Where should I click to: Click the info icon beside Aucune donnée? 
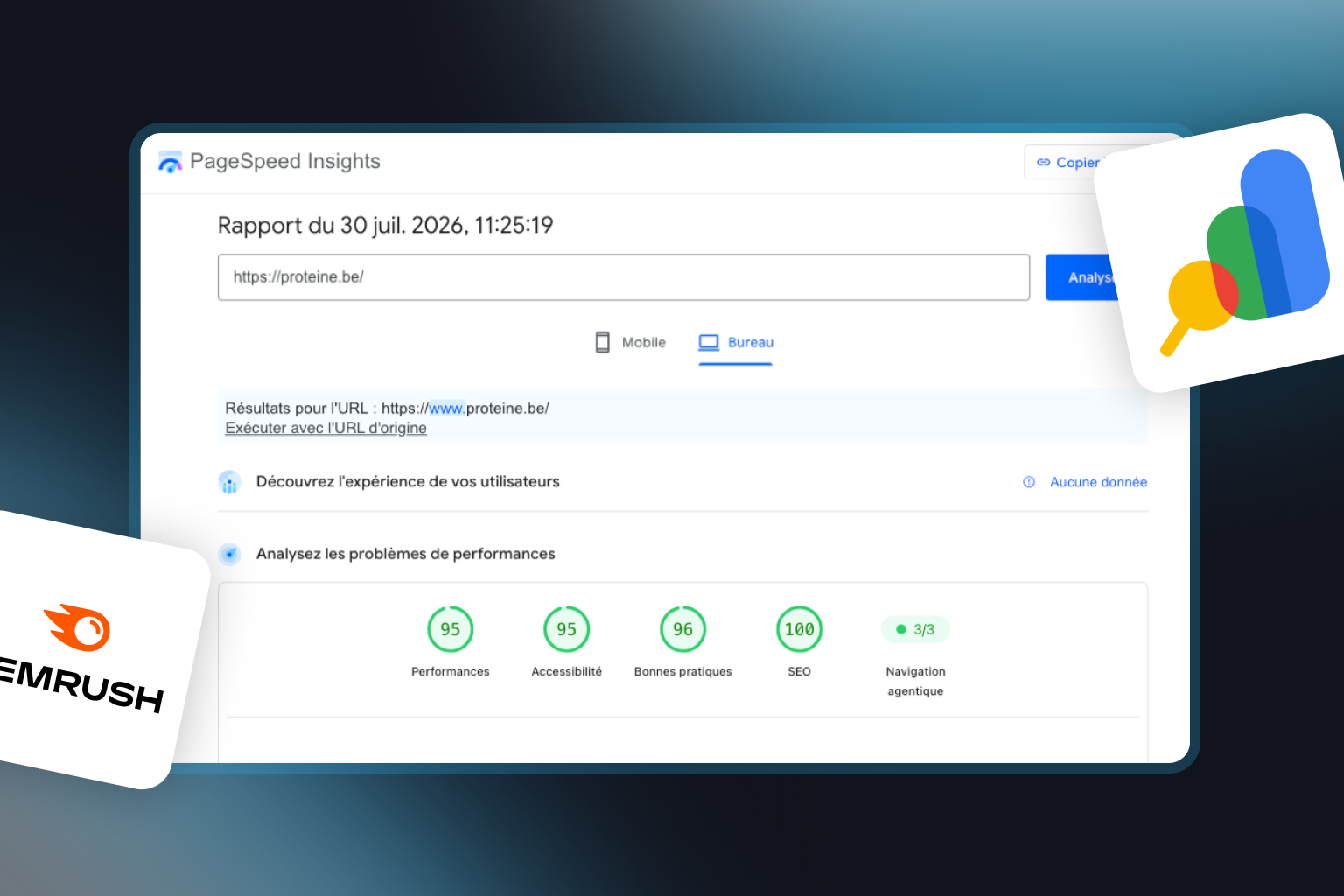tap(1029, 482)
